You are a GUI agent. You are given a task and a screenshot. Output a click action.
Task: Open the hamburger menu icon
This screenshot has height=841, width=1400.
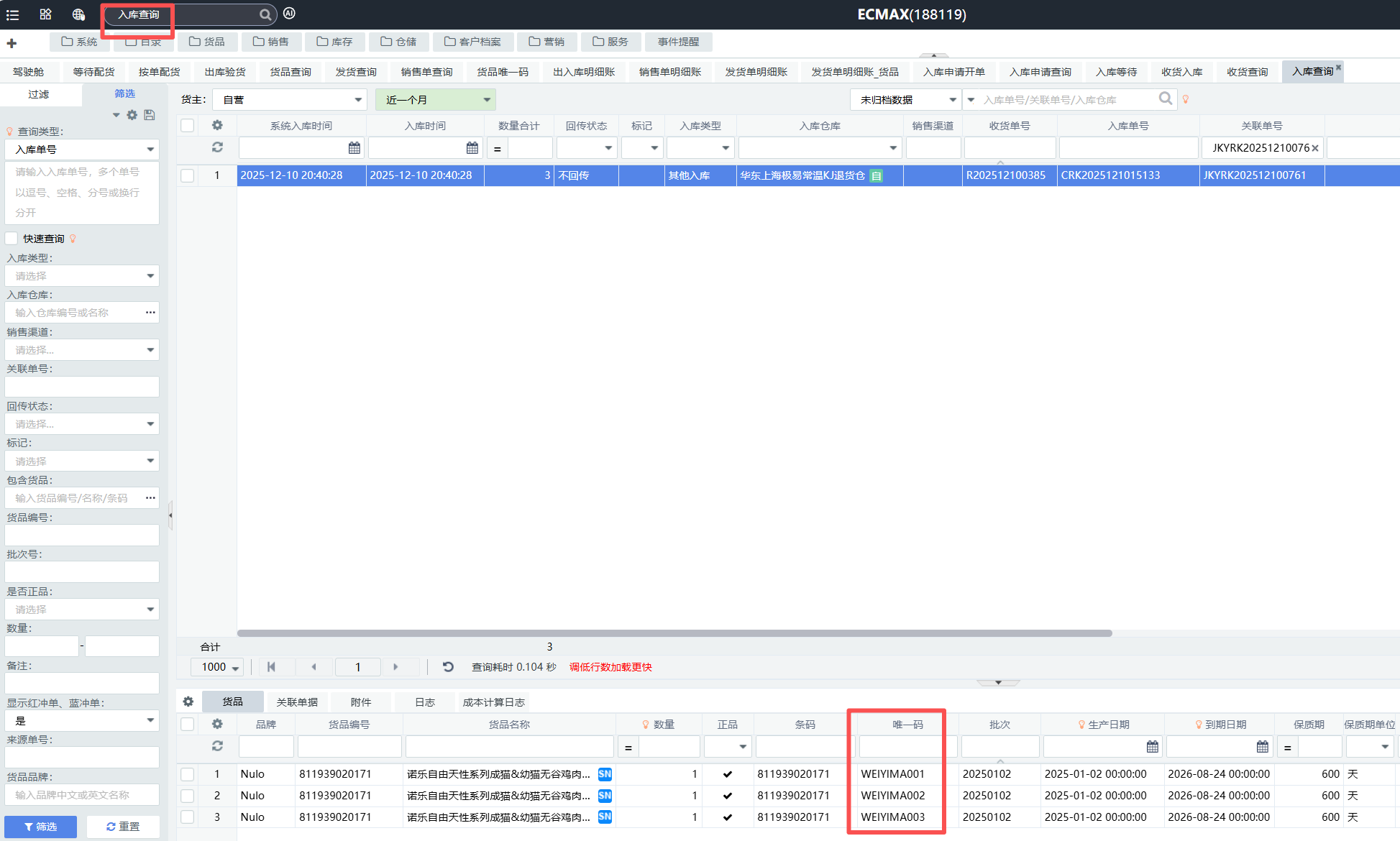click(x=12, y=14)
